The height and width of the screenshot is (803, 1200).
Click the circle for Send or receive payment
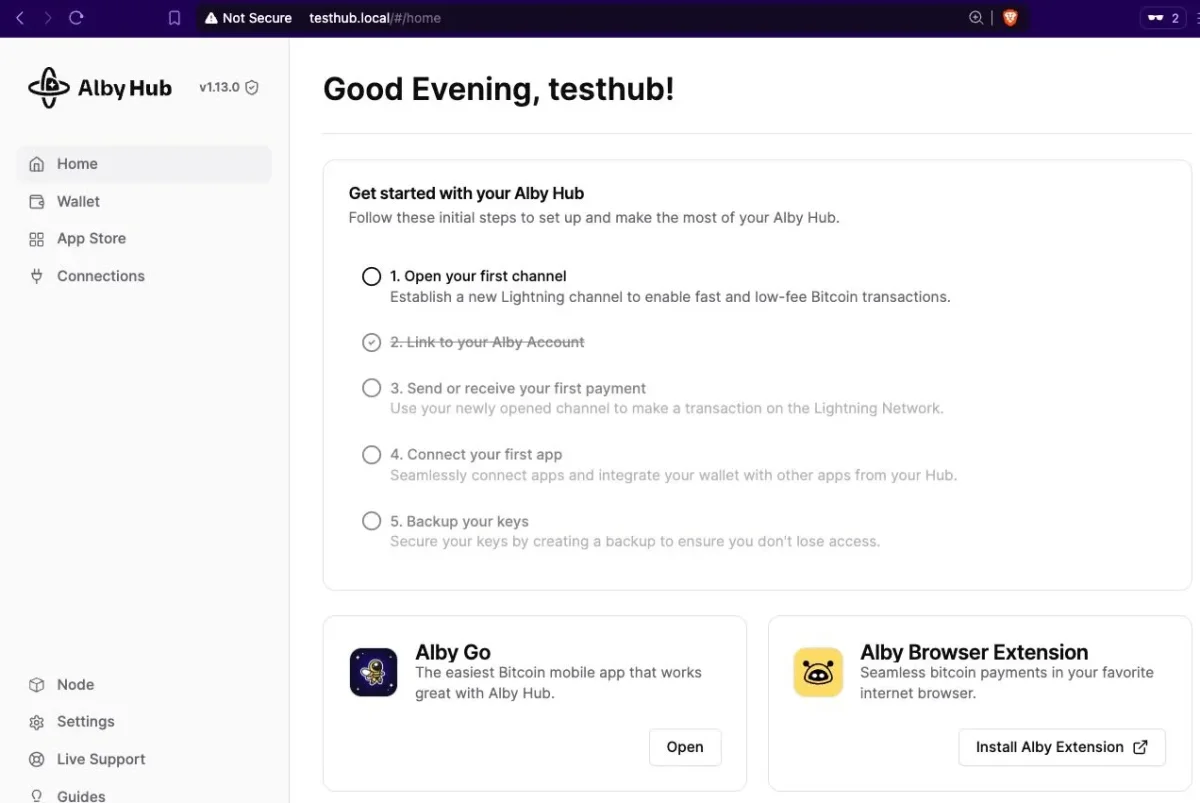tap(371, 388)
